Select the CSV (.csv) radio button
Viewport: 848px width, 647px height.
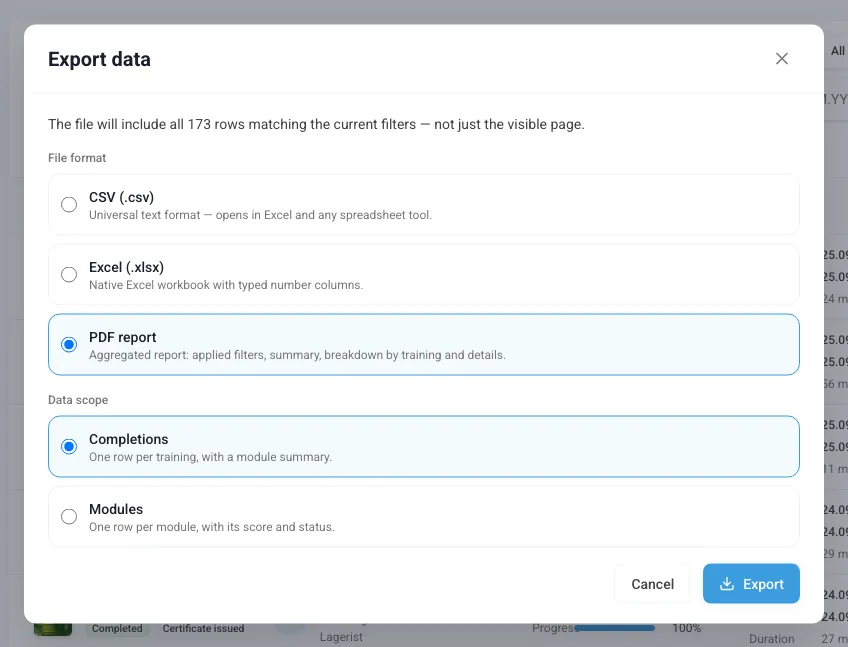click(x=69, y=204)
